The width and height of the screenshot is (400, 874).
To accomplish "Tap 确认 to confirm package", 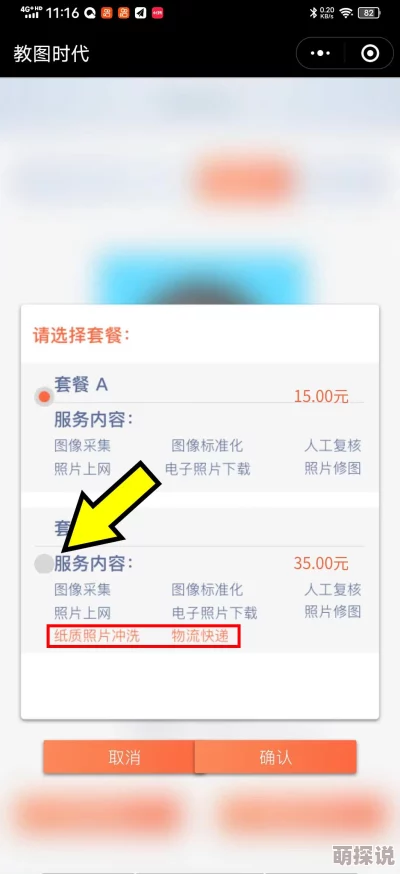I will click(x=275, y=758).
